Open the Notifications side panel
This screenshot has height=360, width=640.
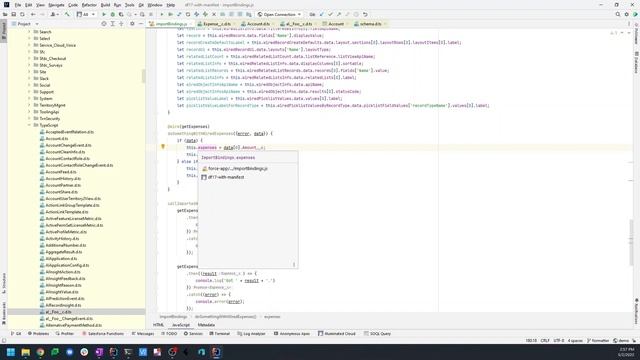coord(636,310)
